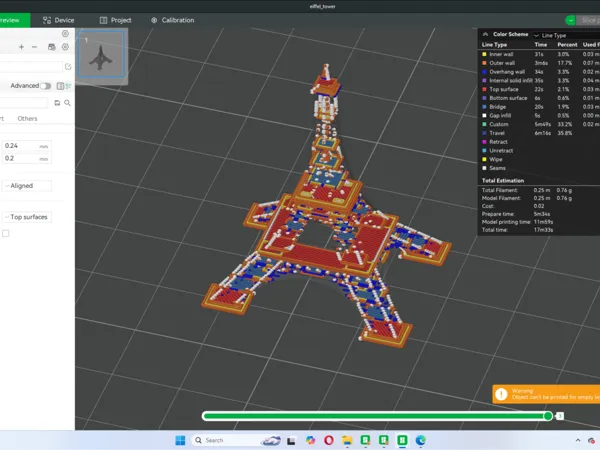Click the Total time value 17m33s

pos(543,230)
